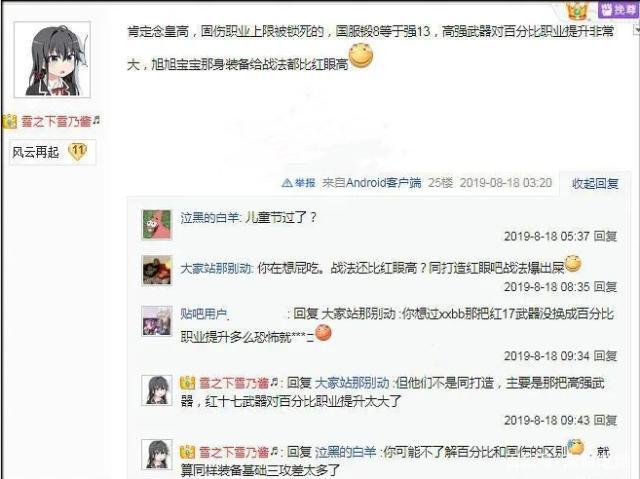The image size is (640, 479).
Task: Reply to the 08:35 comment
Action: tap(605, 287)
